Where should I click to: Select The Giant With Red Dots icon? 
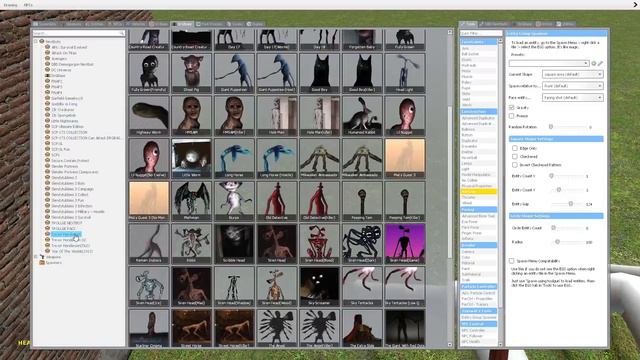404,328
